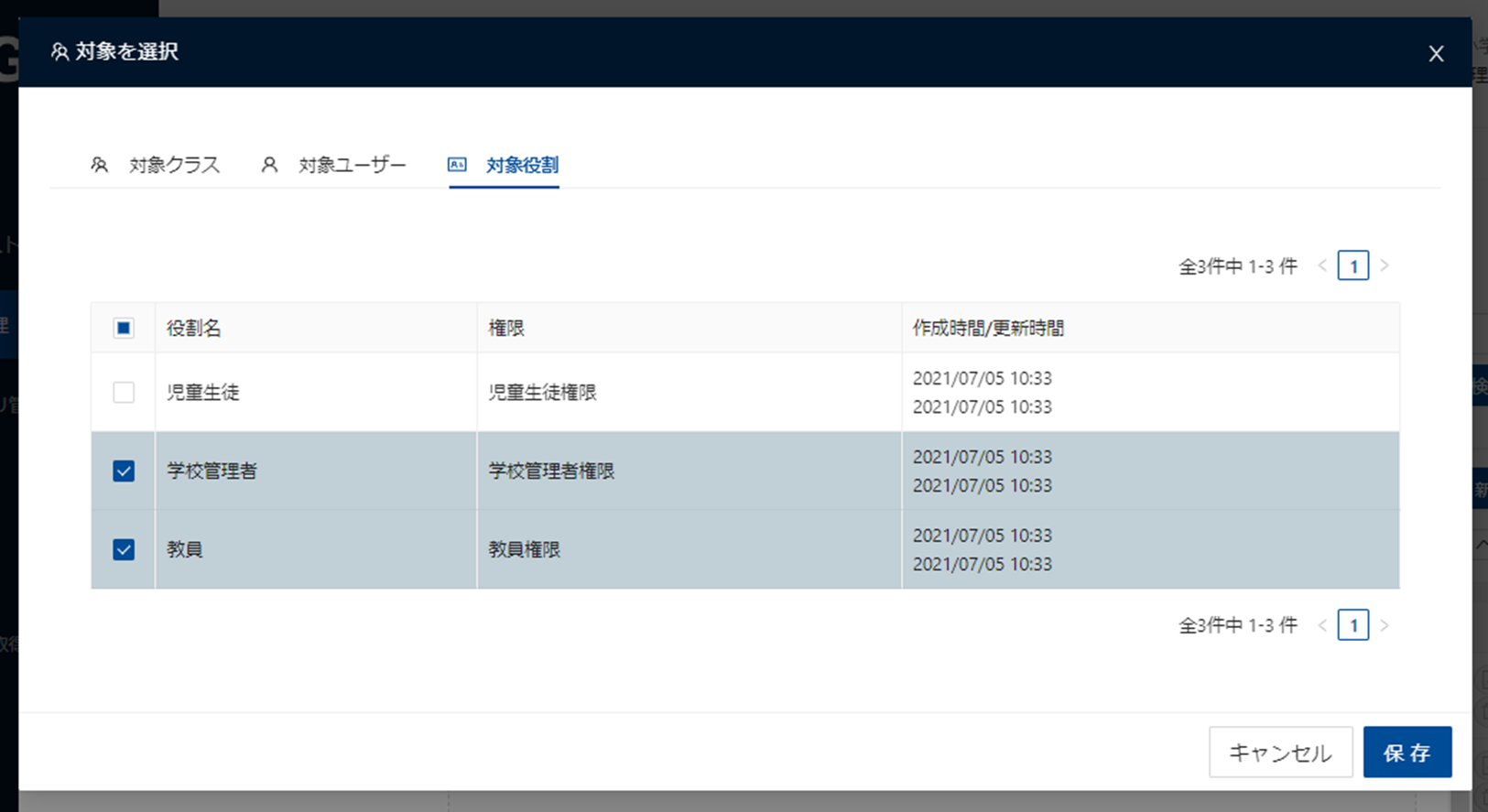Go to next page in top pagination
Screen dimensions: 1488x812
click(x=1385, y=266)
